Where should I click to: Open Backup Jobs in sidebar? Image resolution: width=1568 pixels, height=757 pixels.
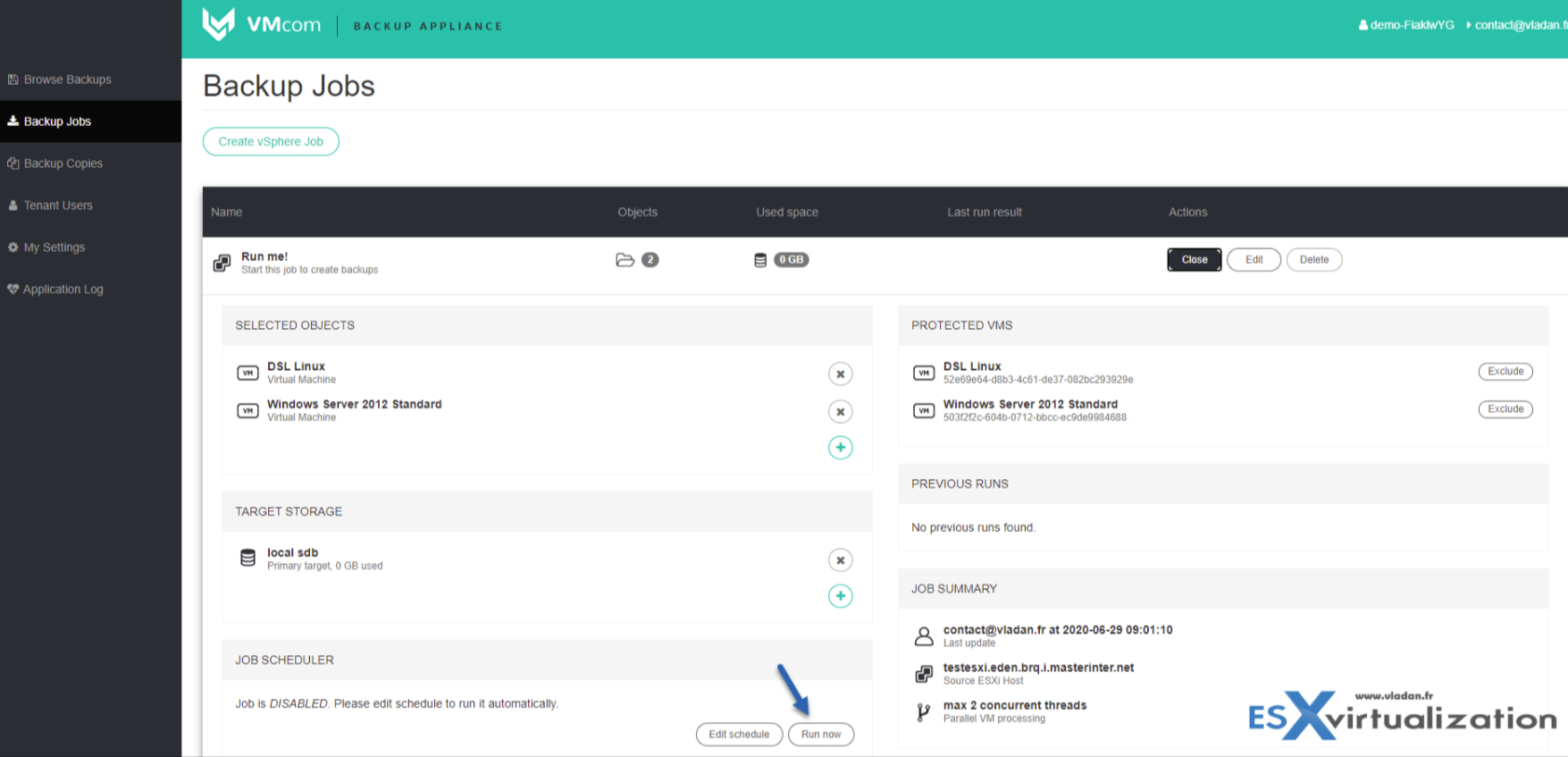(x=90, y=122)
